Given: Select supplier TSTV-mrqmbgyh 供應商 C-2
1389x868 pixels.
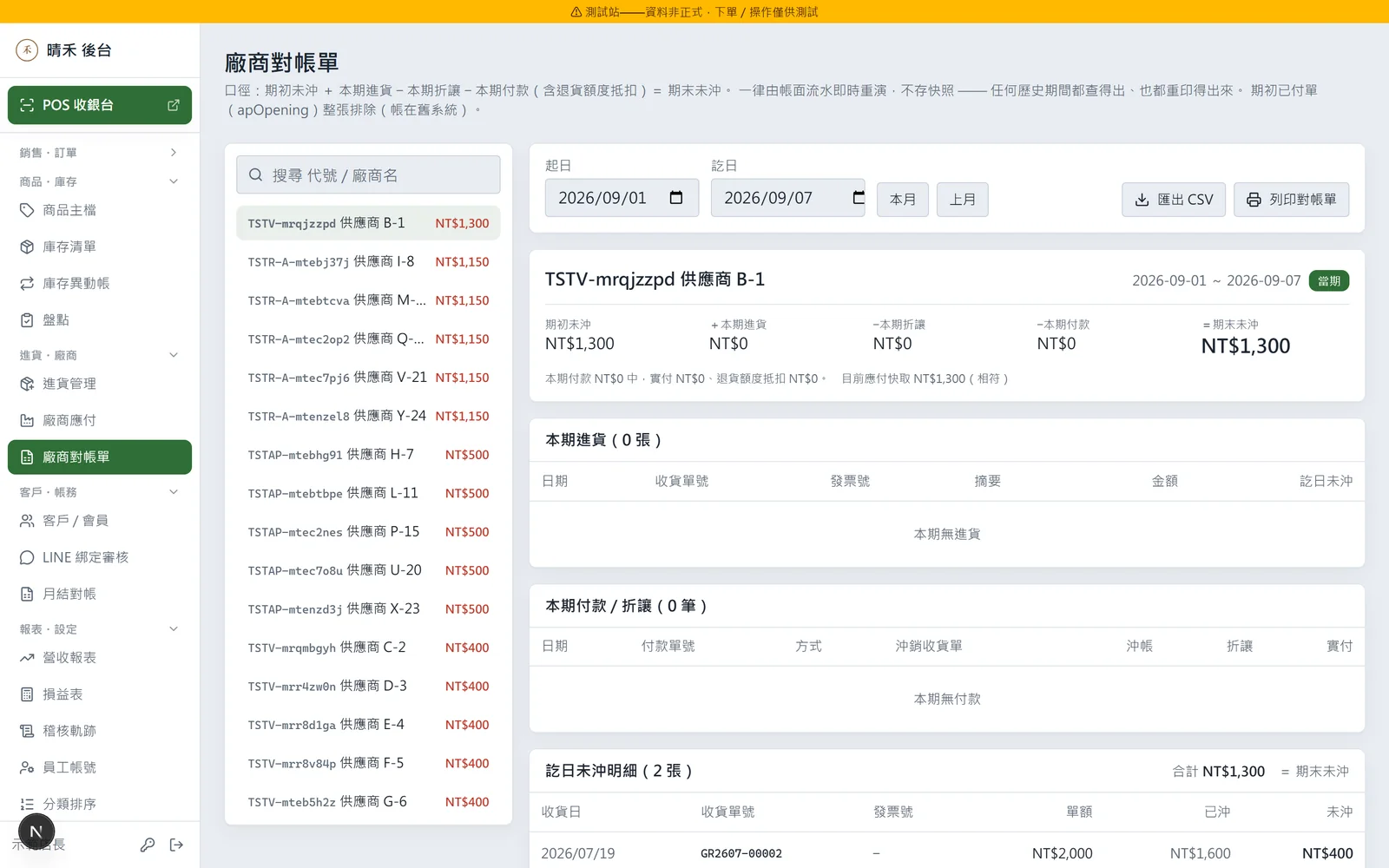Looking at the screenshot, I should pos(368,648).
